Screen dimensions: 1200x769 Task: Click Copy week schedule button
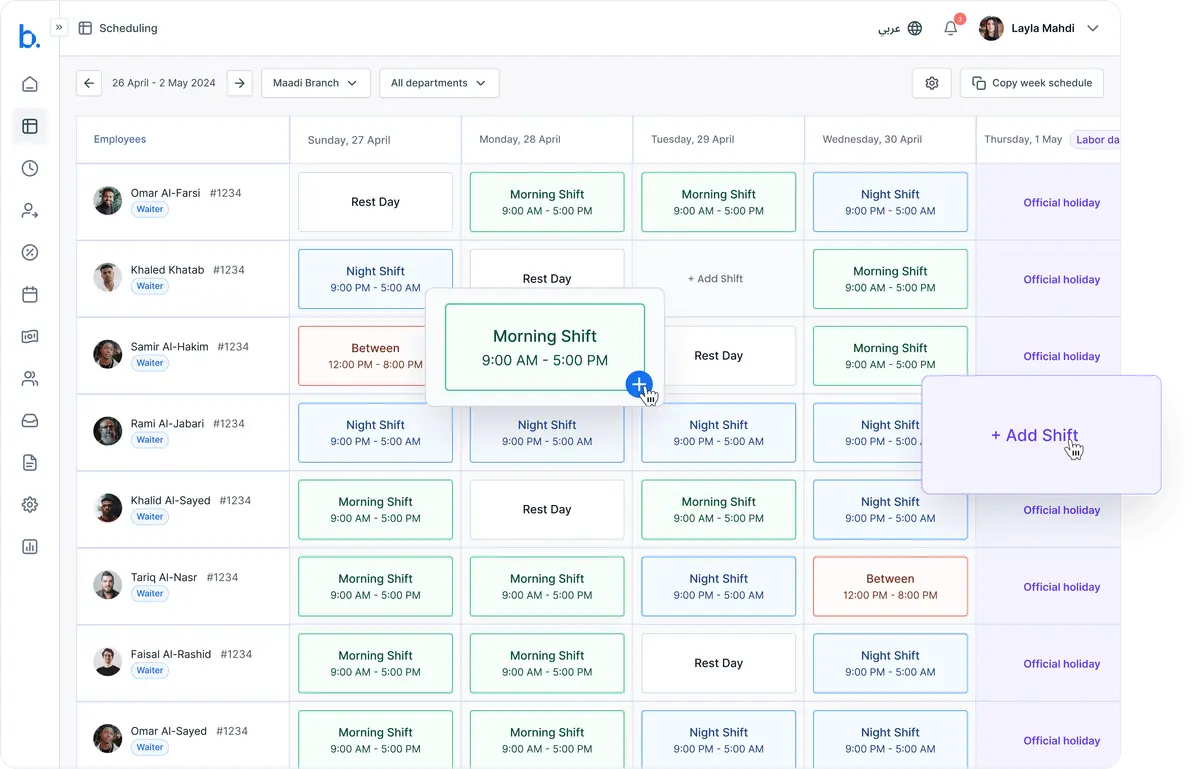point(1031,83)
